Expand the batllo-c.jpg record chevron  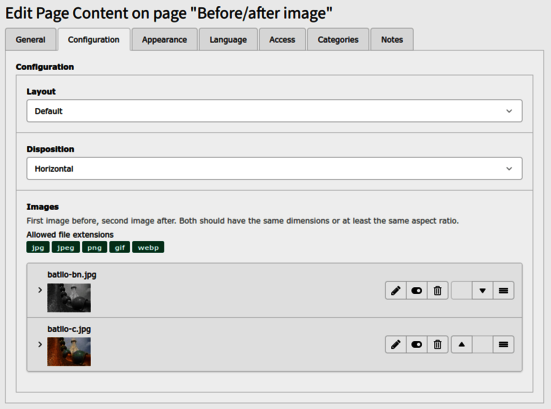click(40, 344)
